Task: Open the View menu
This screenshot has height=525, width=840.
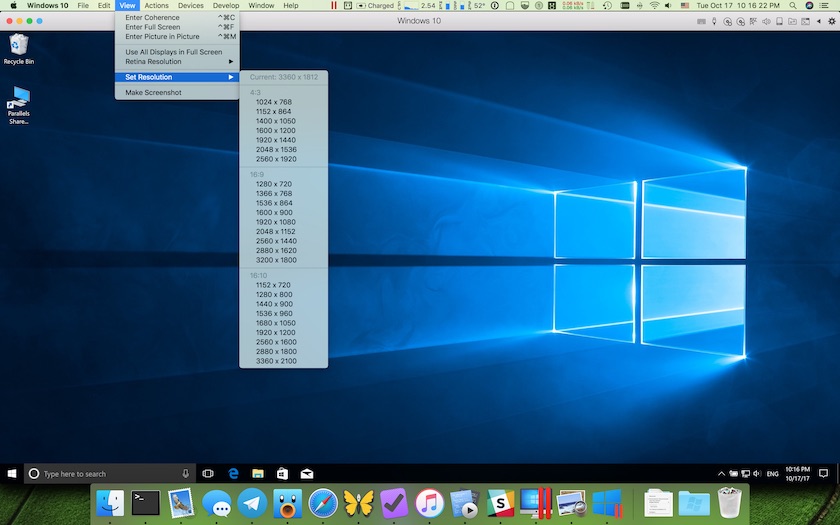Action: pyautogui.click(x=128, y=5)
